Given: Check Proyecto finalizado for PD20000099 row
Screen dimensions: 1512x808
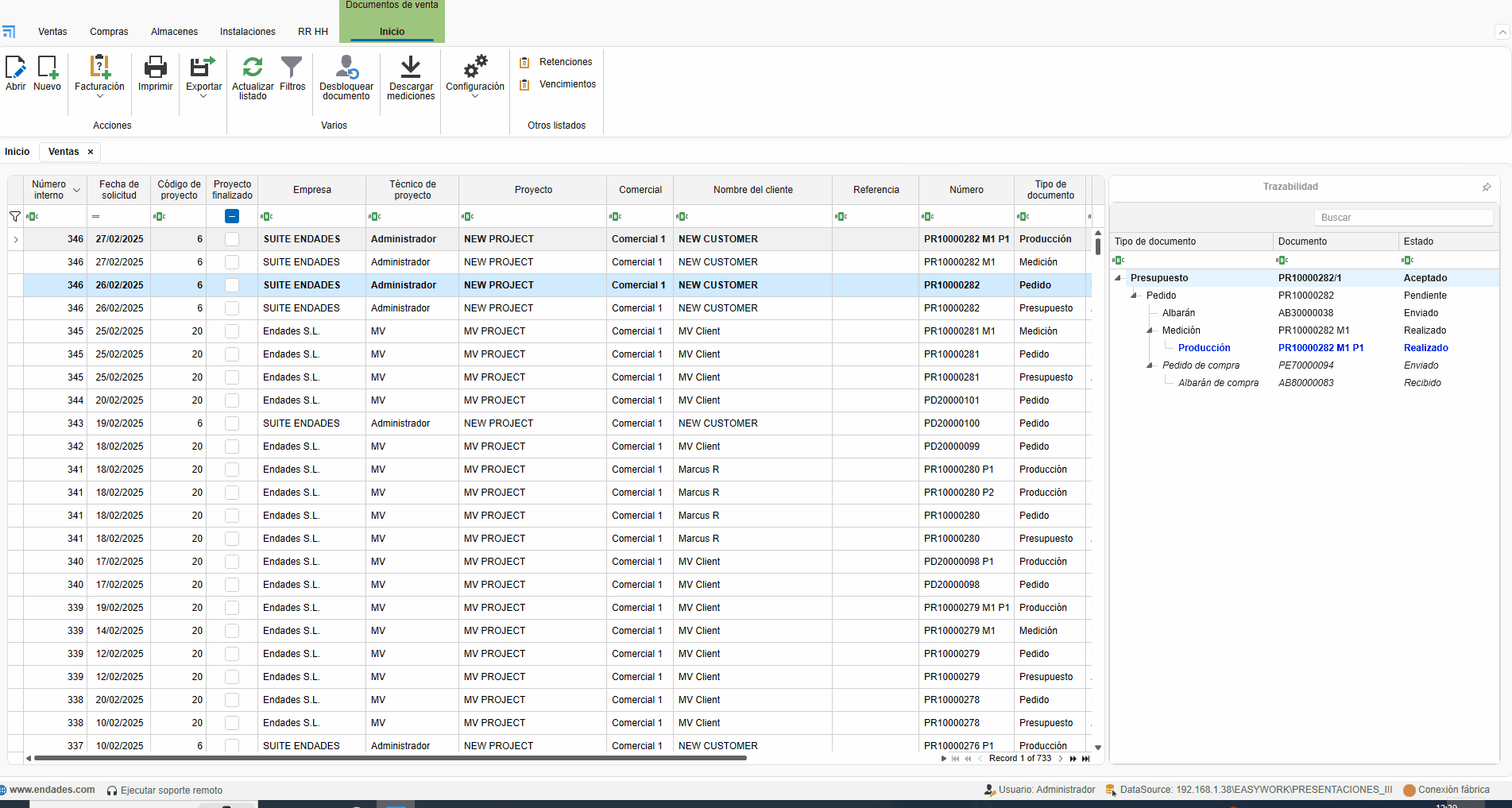Looking at the screenshot, I should (232, 447).
